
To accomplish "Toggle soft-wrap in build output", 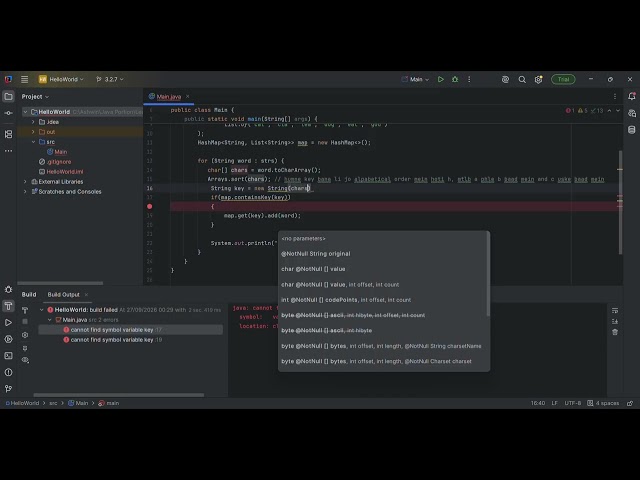I will click(615, 311).
